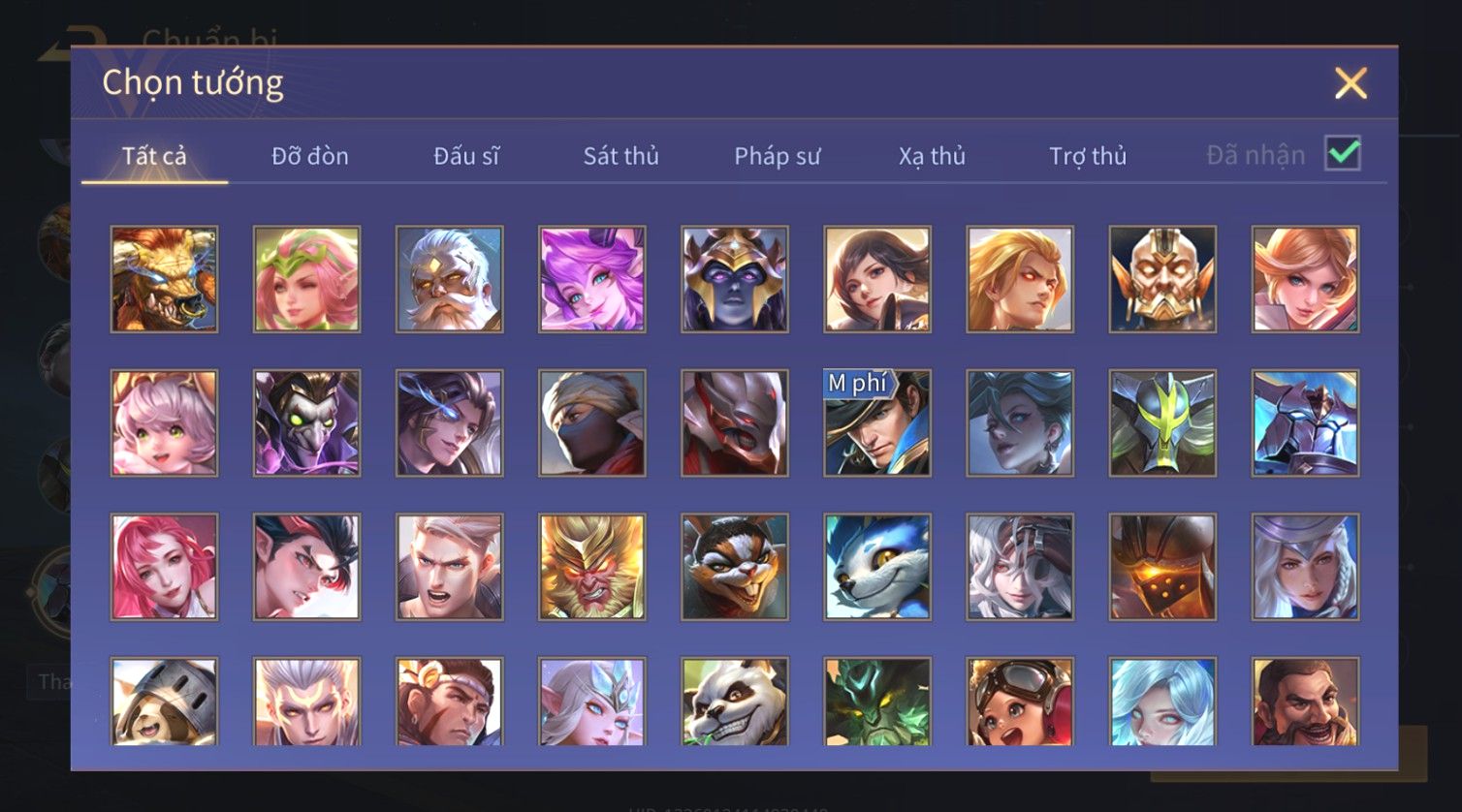Choose the purple-haired girl hero portrait
The image size is (1462, 812).
tap(592, 279)
